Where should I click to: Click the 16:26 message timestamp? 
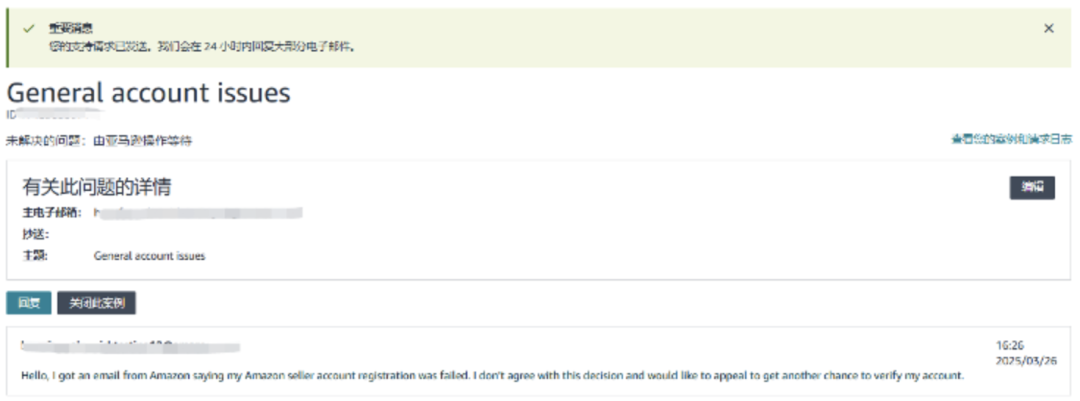[x=1009, y=345]
